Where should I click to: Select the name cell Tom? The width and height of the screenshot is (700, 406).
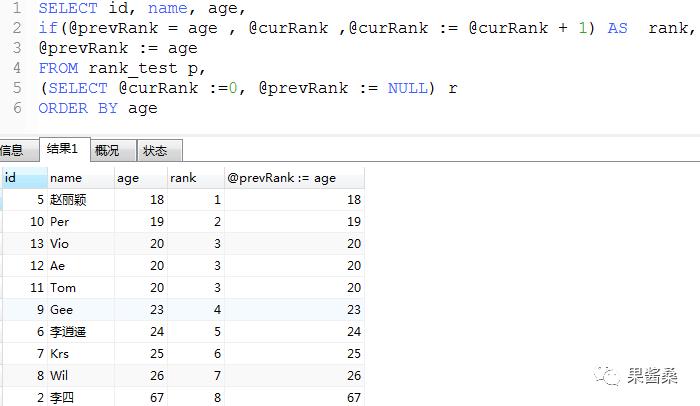pos(81,288)
